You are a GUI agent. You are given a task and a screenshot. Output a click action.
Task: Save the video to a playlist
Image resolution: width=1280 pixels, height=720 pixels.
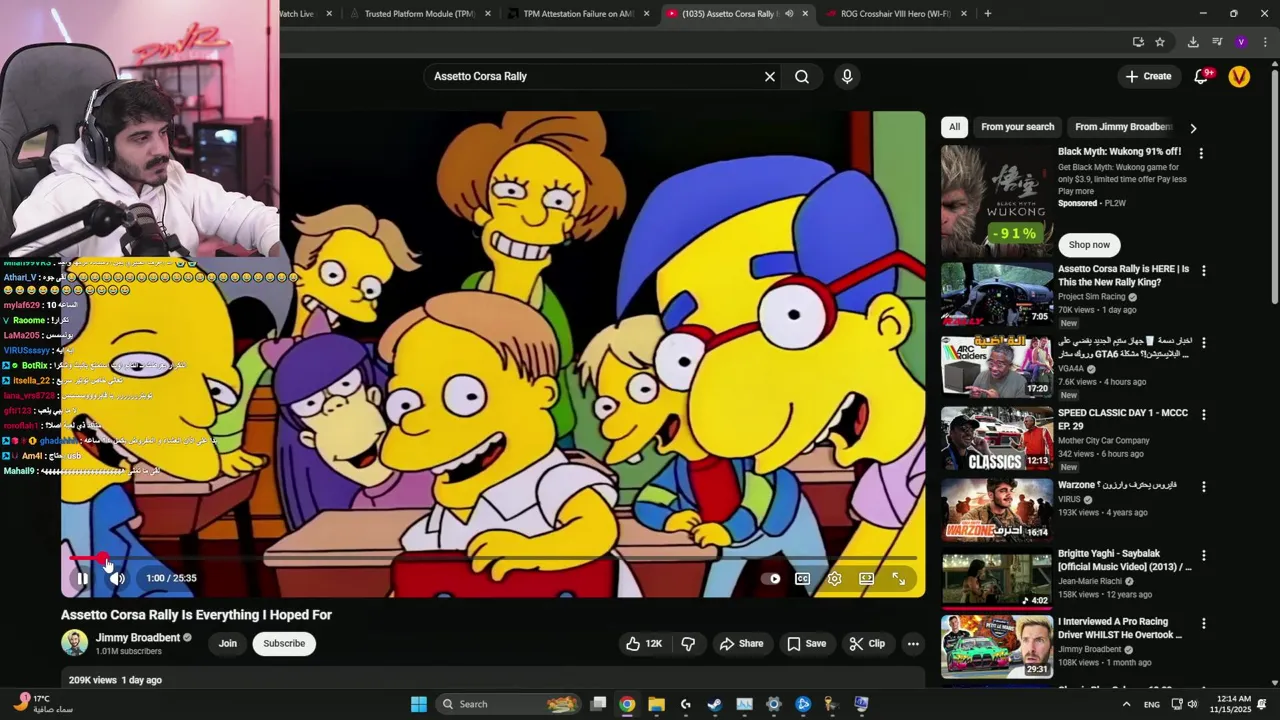(x=806, y=644)
